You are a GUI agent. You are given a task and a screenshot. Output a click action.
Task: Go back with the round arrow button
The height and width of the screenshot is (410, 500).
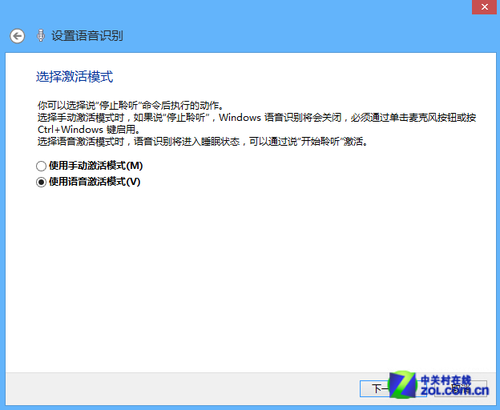[x=17, y=36]
